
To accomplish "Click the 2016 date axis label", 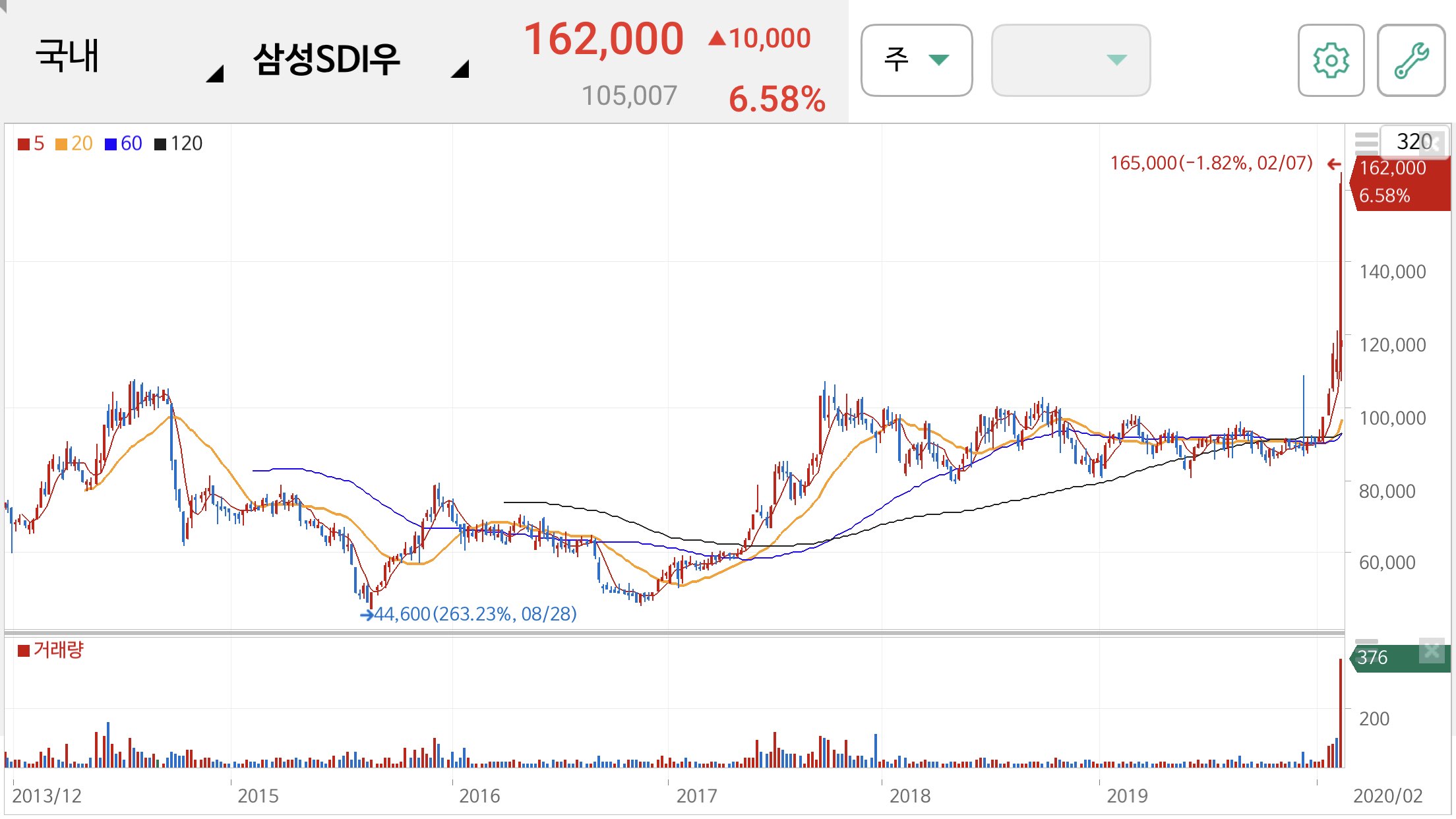I will click(479, 796).
